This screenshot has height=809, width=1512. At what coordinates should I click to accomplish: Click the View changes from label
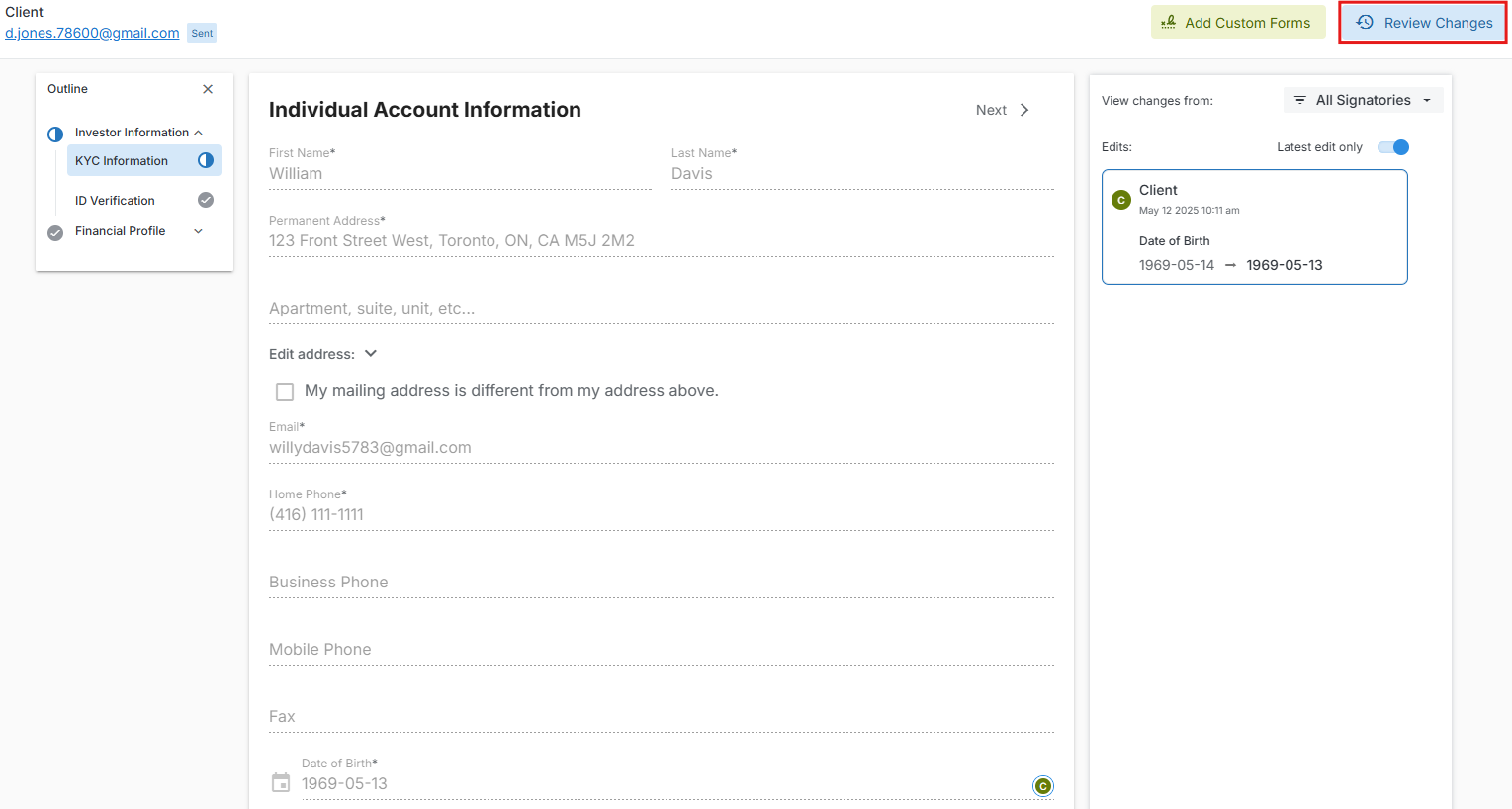1157,101
